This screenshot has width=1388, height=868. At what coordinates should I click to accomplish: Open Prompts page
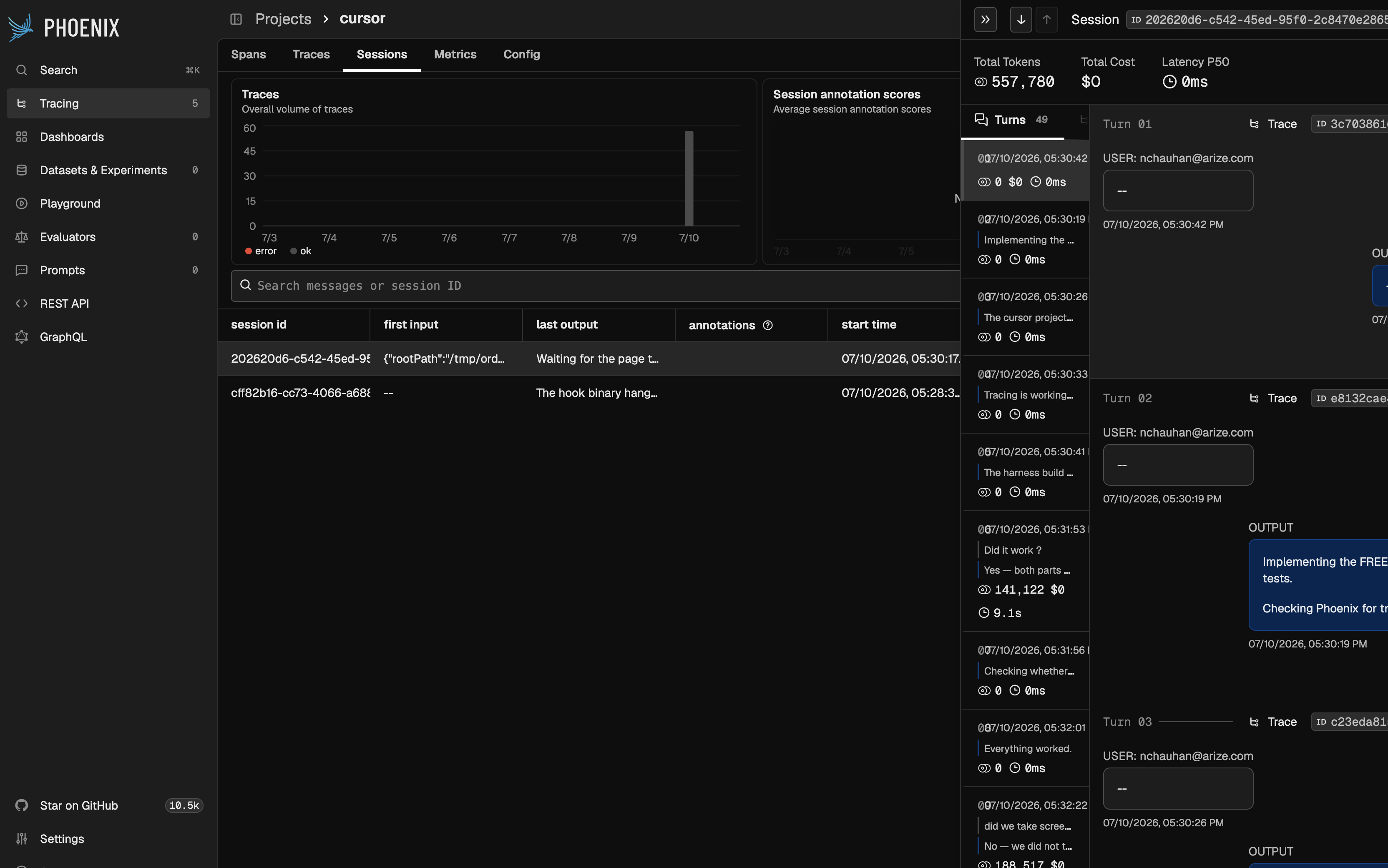[108, 270]
